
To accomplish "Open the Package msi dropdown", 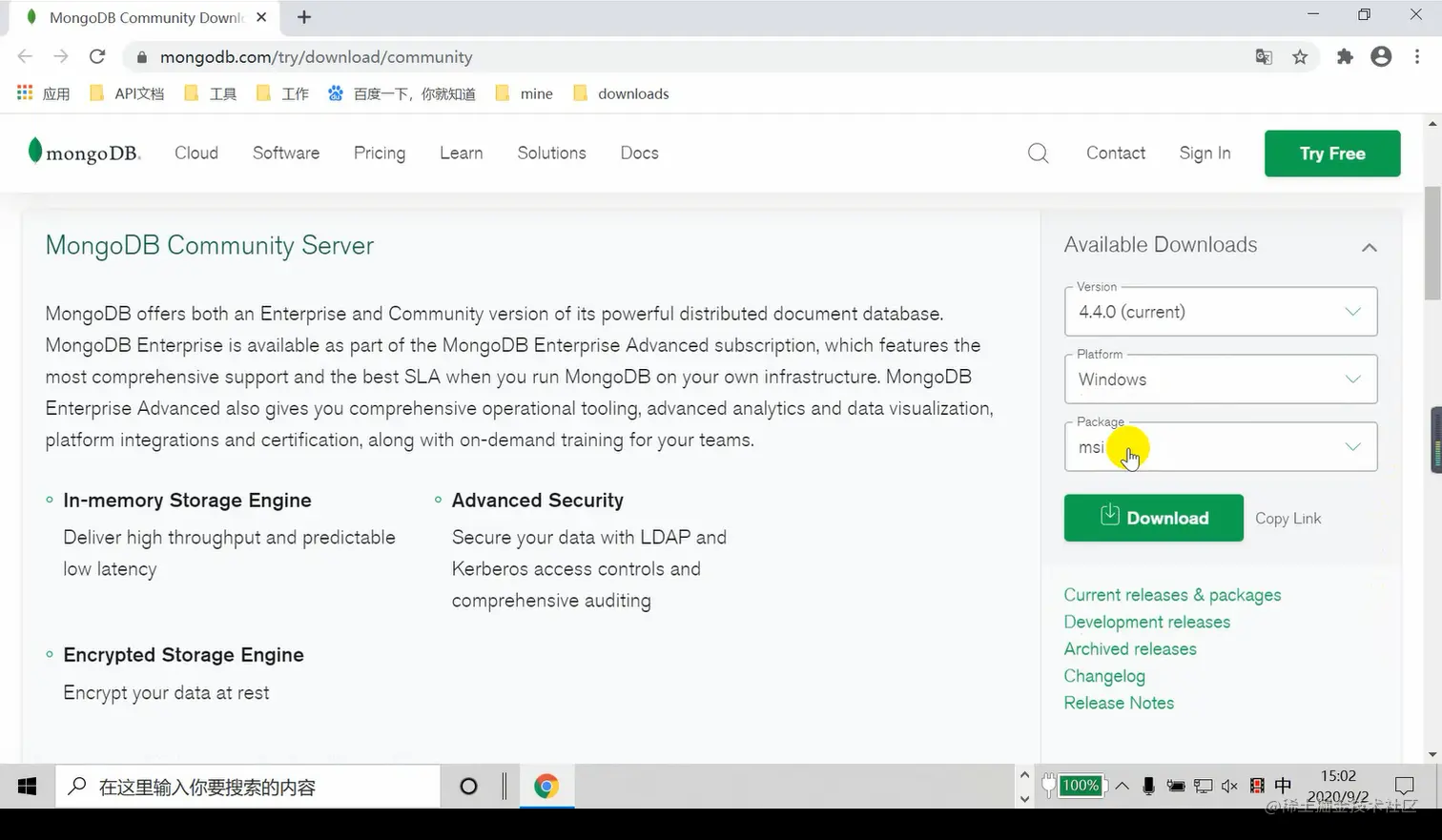I will (x=1221, y=447).
